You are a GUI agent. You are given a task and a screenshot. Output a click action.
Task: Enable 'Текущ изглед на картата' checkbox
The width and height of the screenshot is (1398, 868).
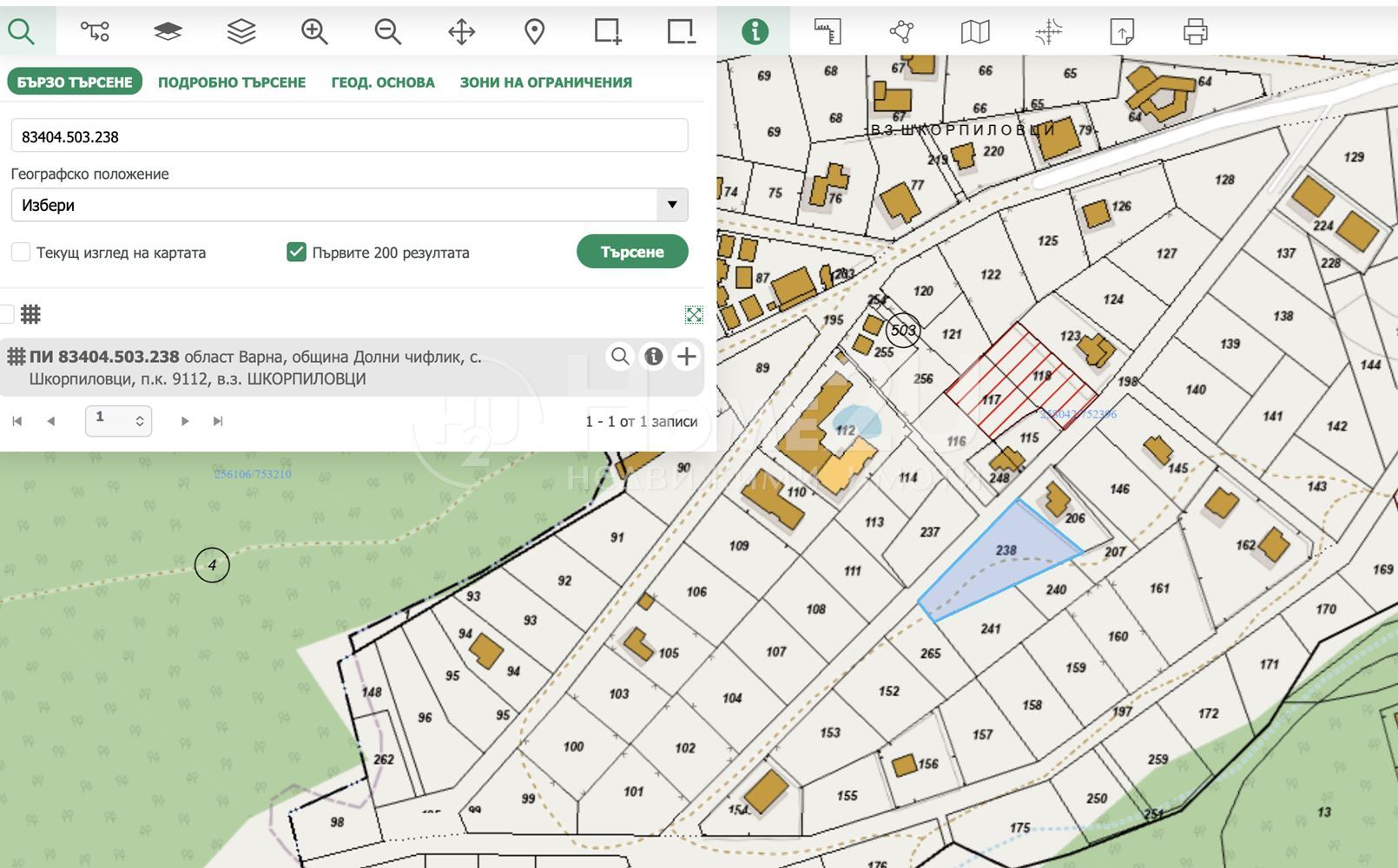21,253
